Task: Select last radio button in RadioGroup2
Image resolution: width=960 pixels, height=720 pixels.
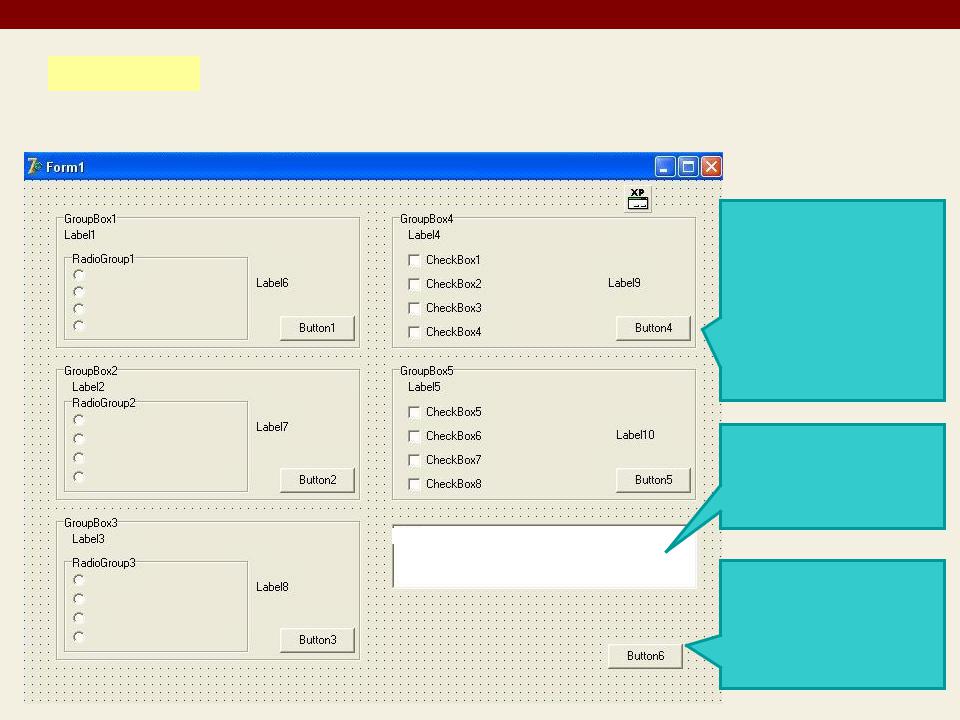Action: 78,476
